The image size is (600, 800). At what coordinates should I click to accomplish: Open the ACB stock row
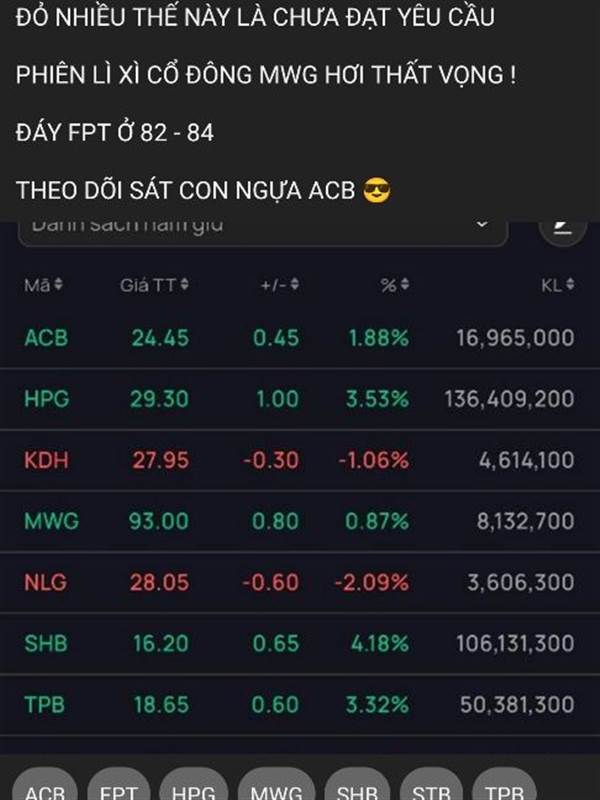(x=46, y=338)
